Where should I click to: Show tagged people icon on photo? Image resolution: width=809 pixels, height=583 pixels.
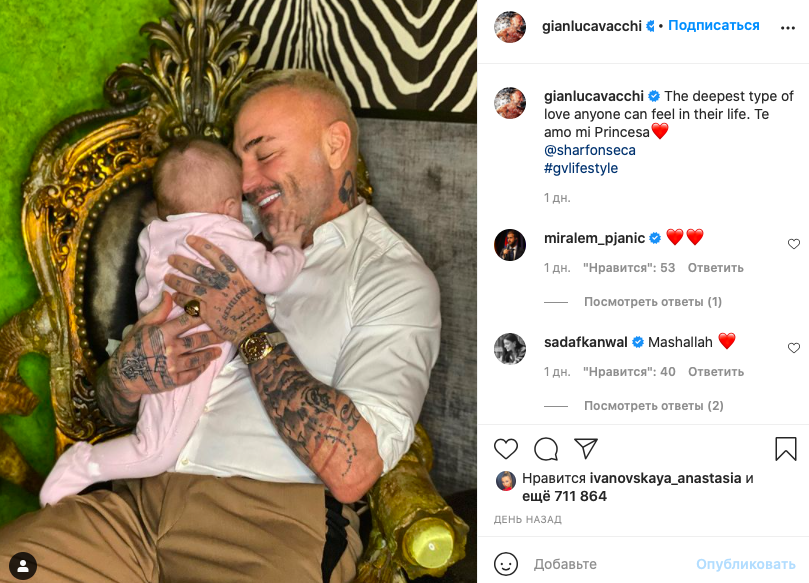click(23, 566)
